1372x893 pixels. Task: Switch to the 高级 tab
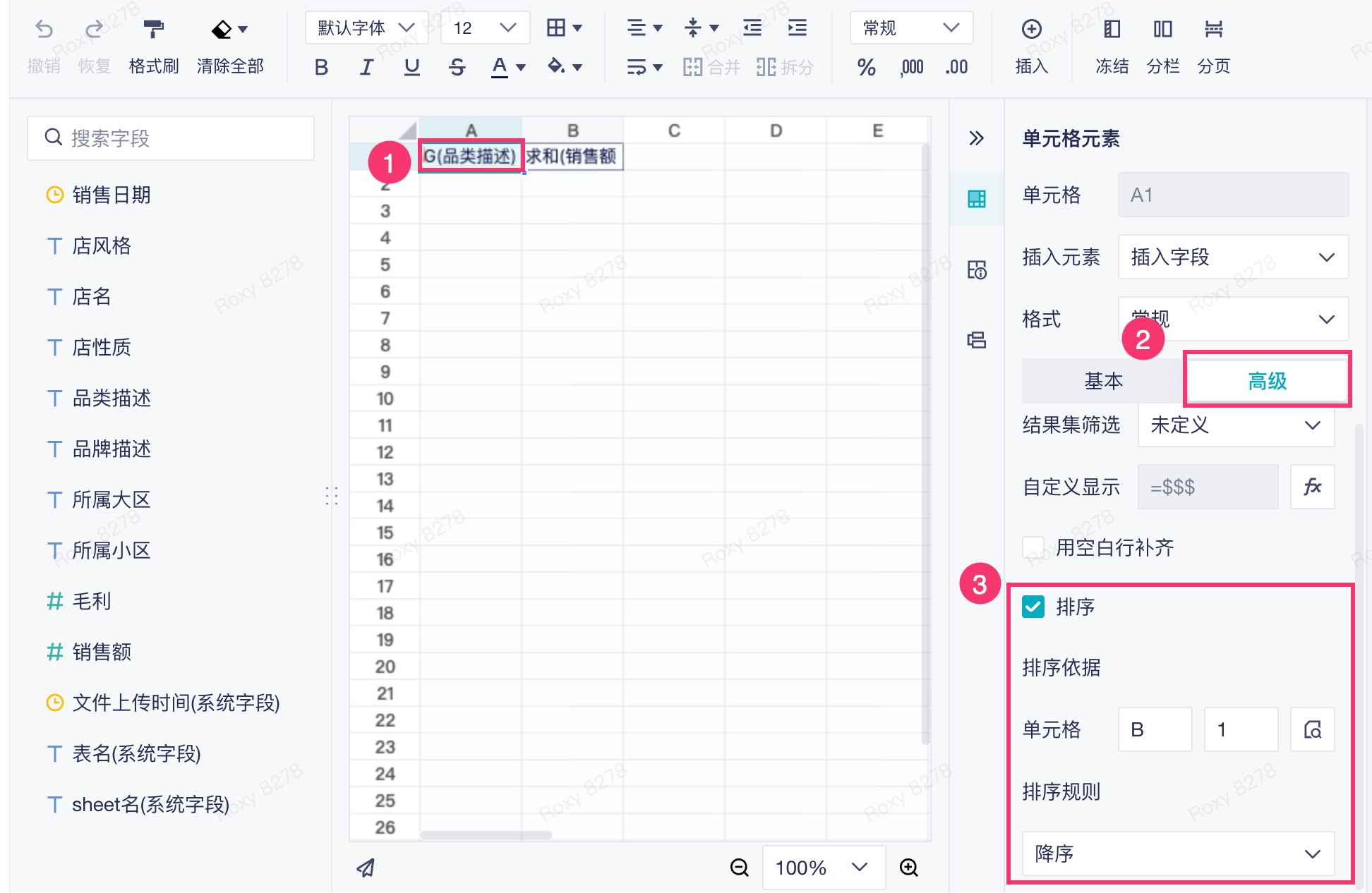[1267, 381]
